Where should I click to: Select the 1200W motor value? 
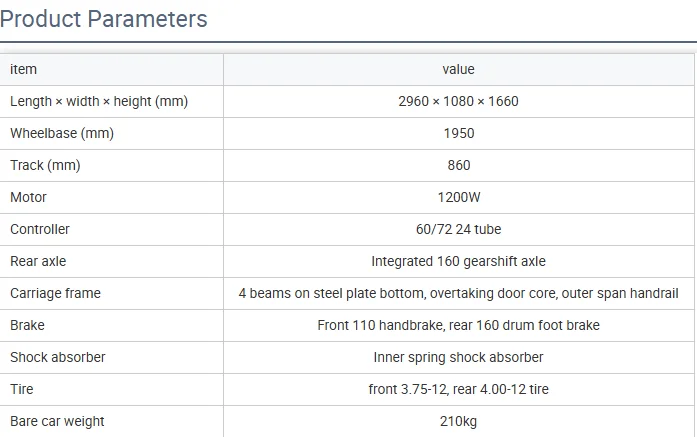[x=458, y=197]
